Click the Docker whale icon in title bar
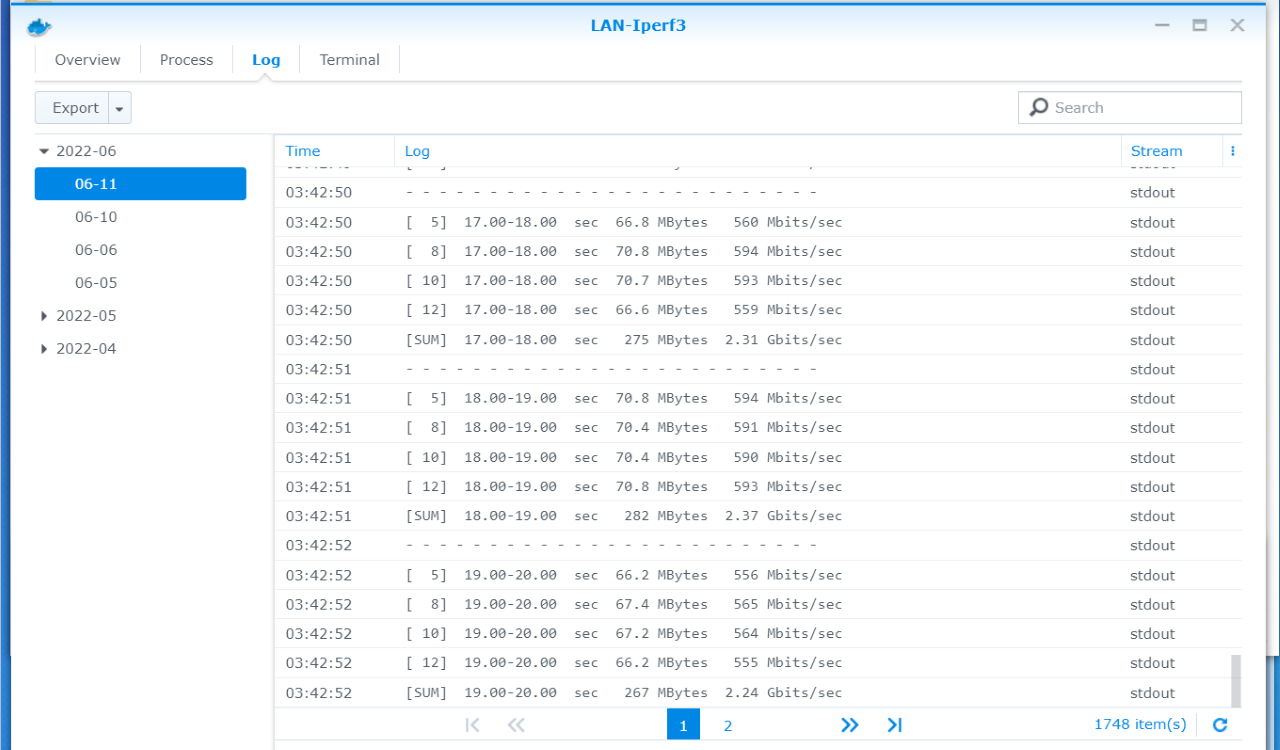This screenshot has width=1280, height=750. 40,27
